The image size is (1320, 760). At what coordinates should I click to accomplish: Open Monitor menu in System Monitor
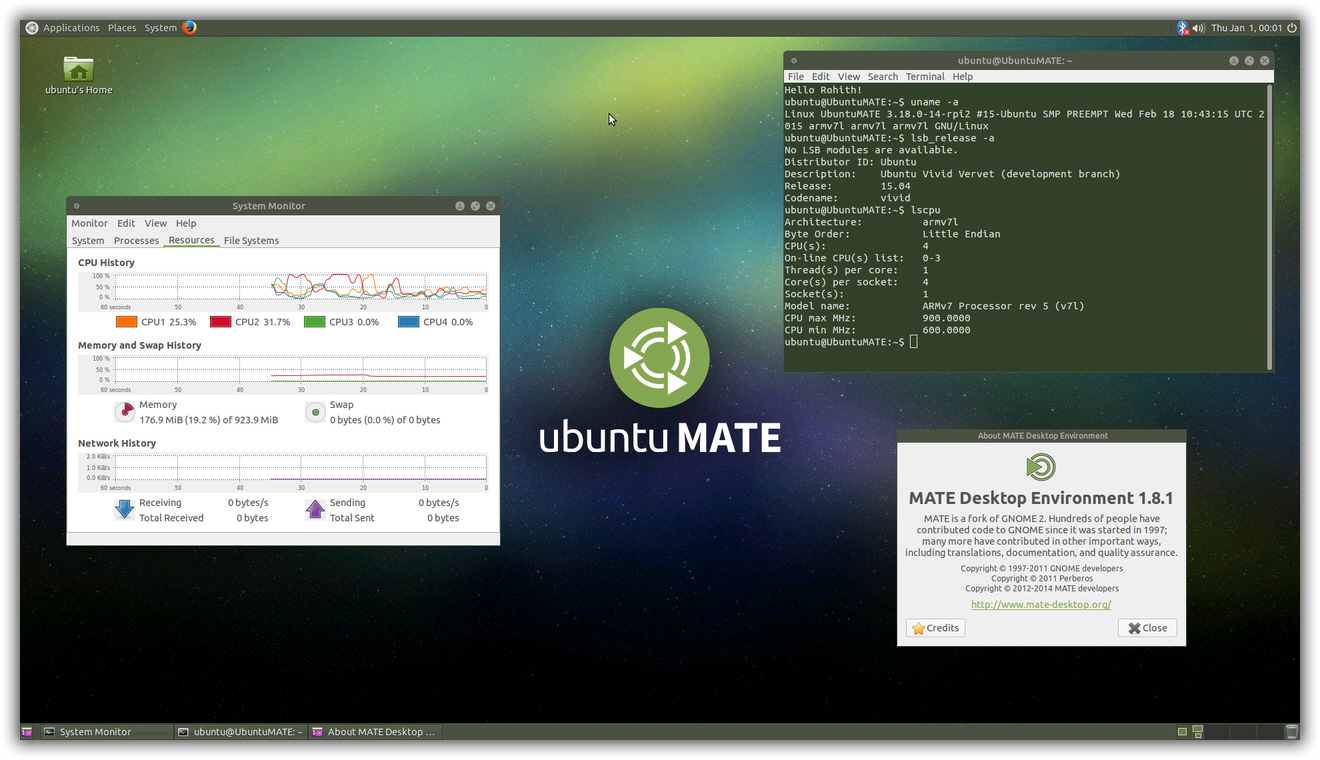[89, 223]
